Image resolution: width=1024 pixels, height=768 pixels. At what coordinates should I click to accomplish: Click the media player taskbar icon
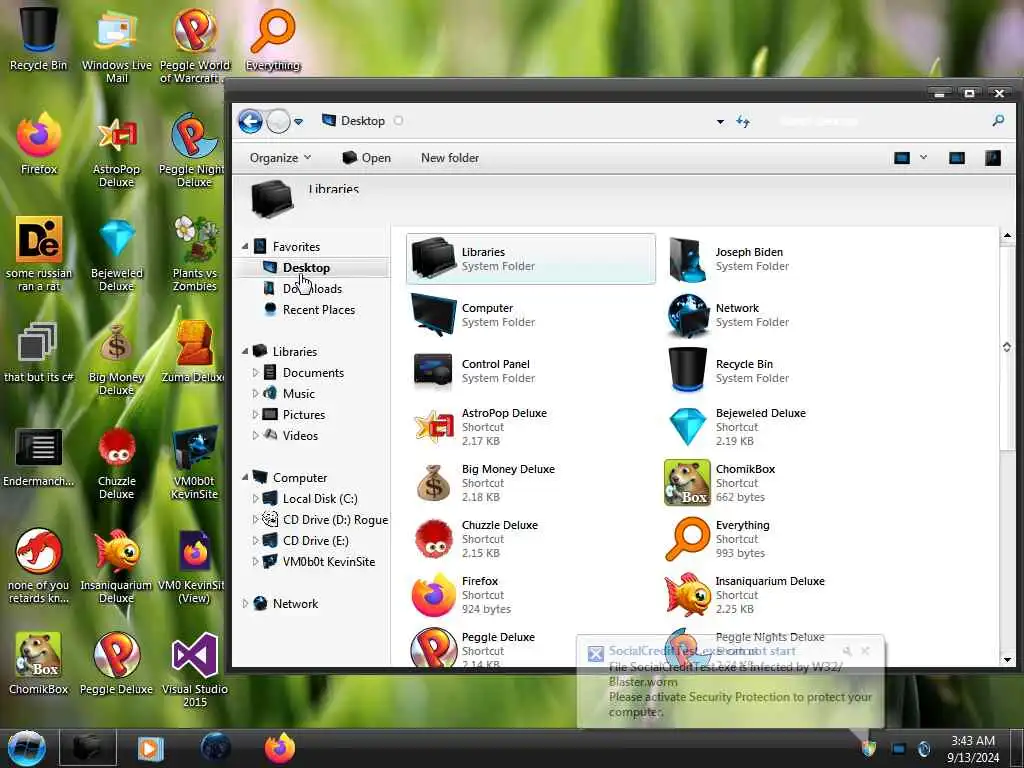(x=150, y=748)
